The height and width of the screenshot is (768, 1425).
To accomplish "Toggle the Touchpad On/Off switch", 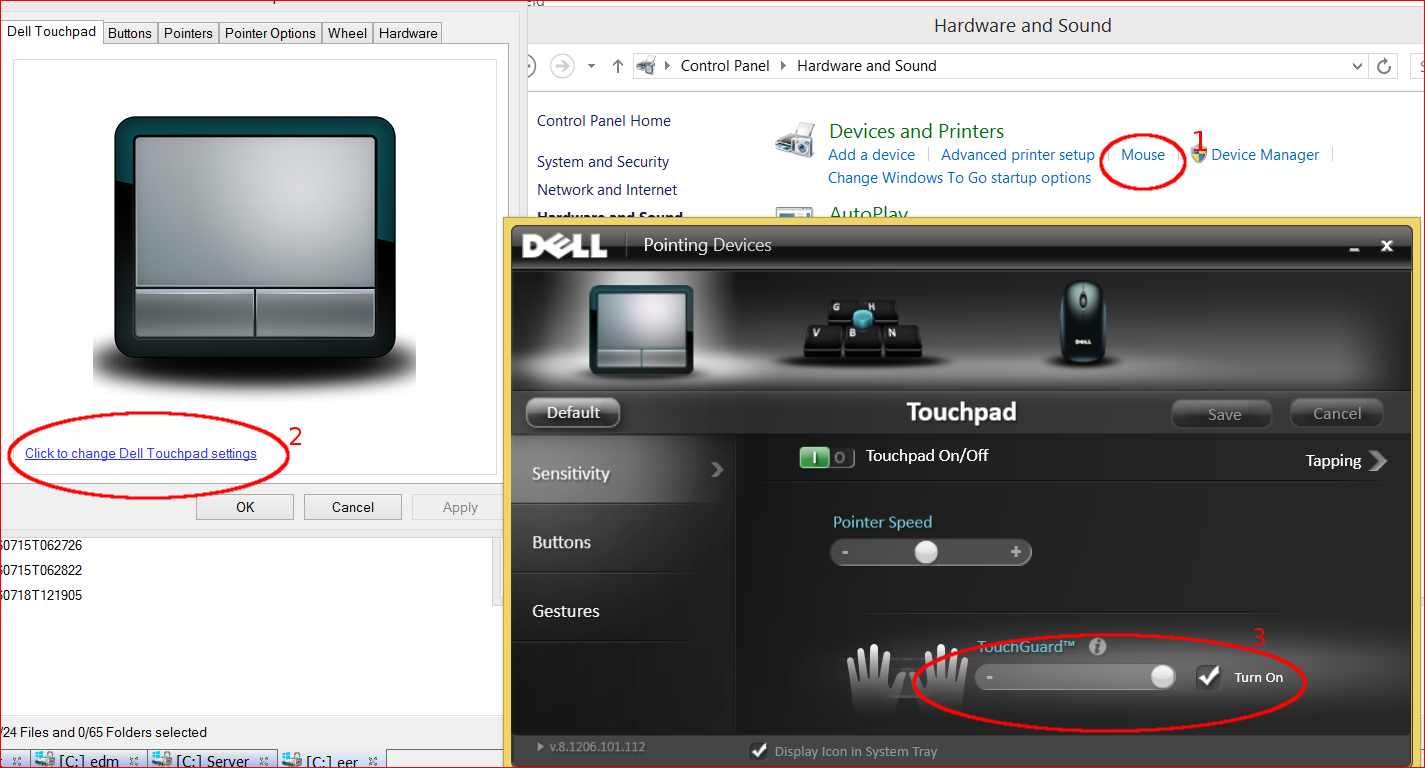I will click(x=827, y=455).
